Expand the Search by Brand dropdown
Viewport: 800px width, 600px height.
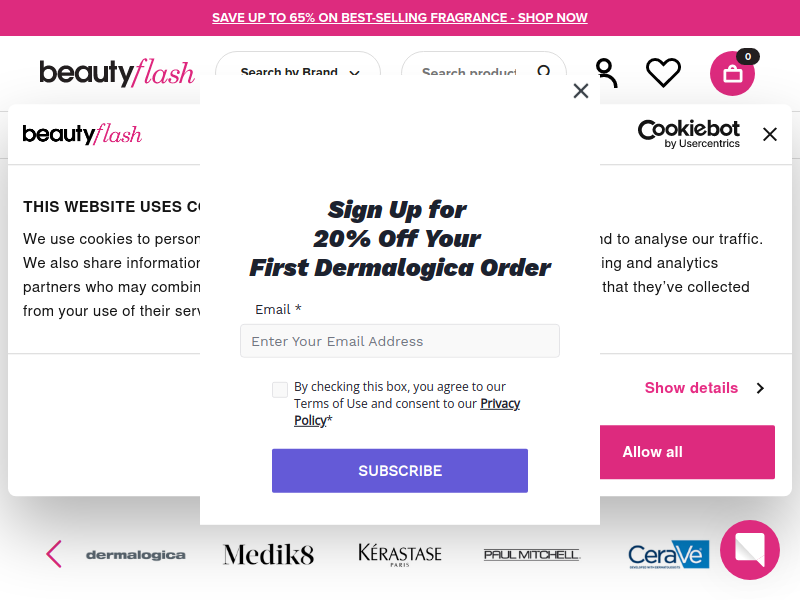(x=298, y=72)
